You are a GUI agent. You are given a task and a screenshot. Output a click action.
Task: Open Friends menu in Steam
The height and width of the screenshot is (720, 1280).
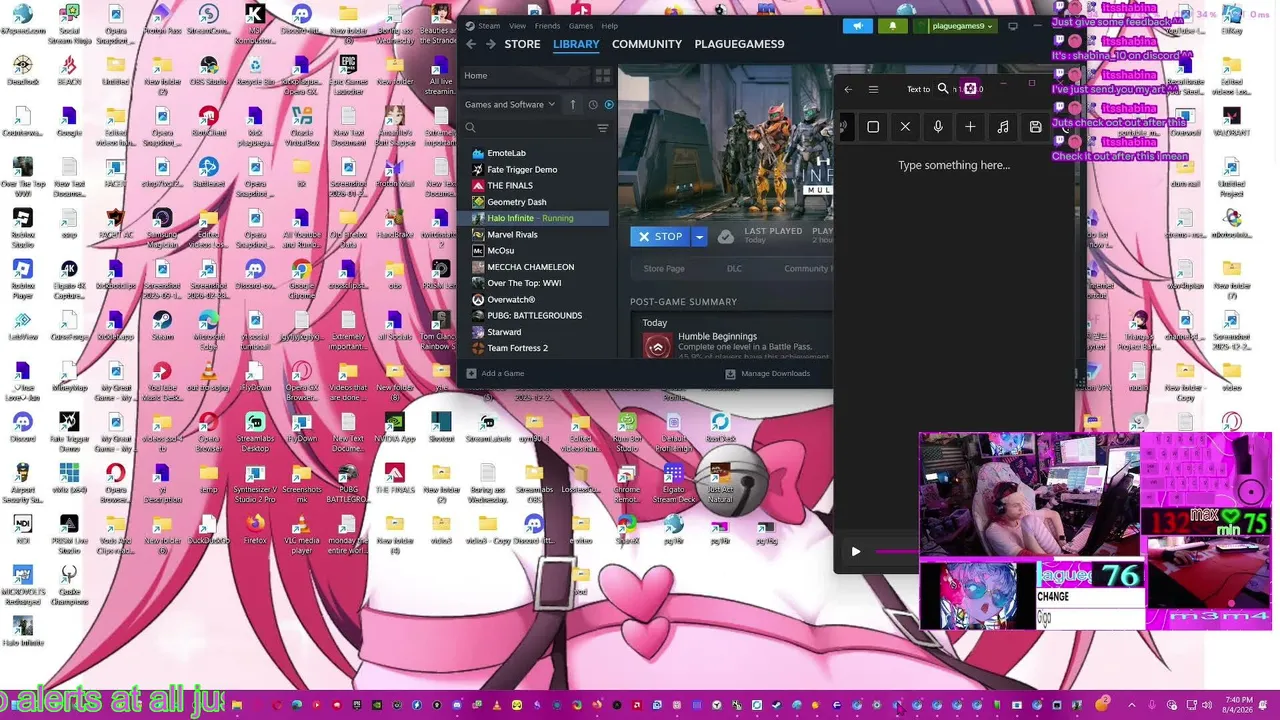pos(547,26)
